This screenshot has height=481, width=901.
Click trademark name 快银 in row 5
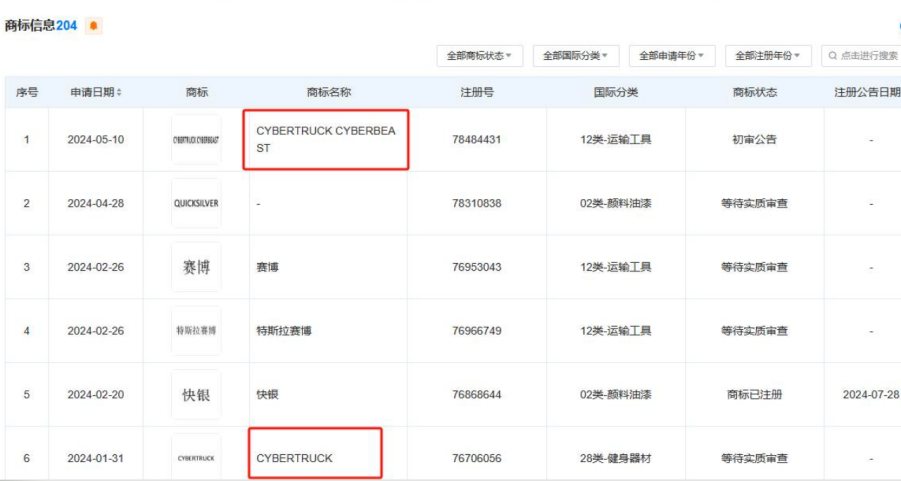click(x=267, y=395)
